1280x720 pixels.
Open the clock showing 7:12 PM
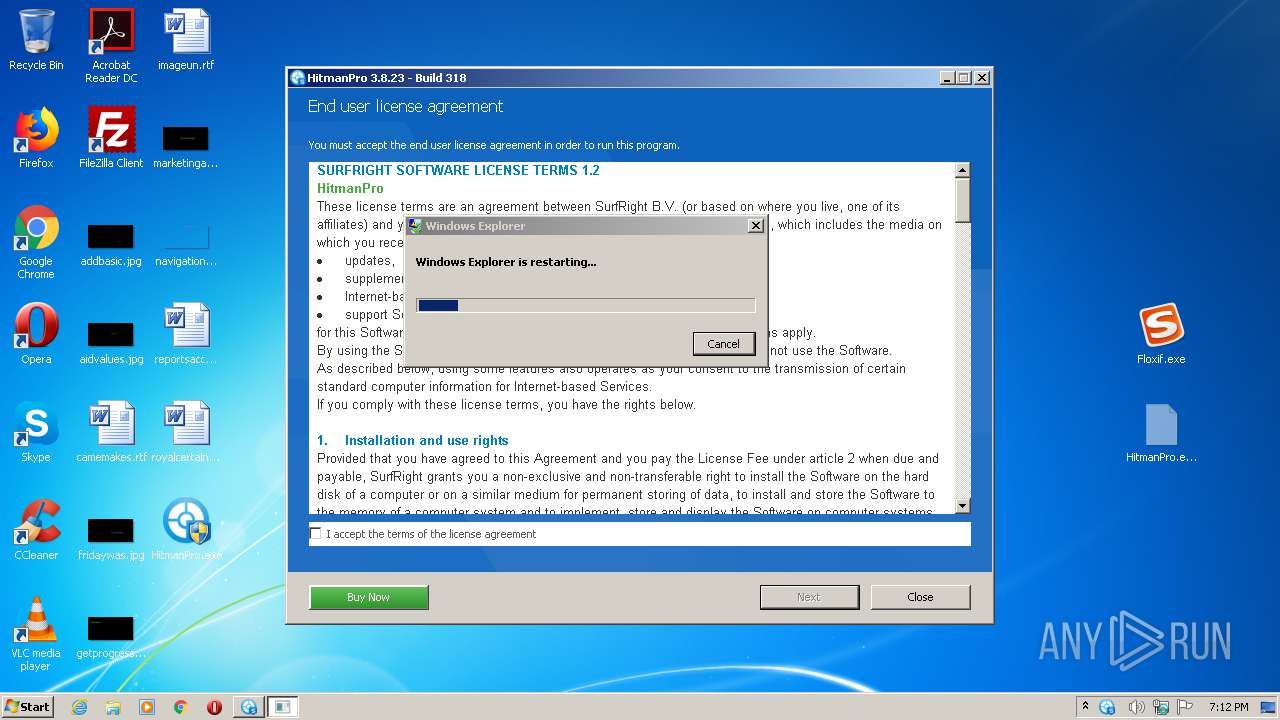1228,707
